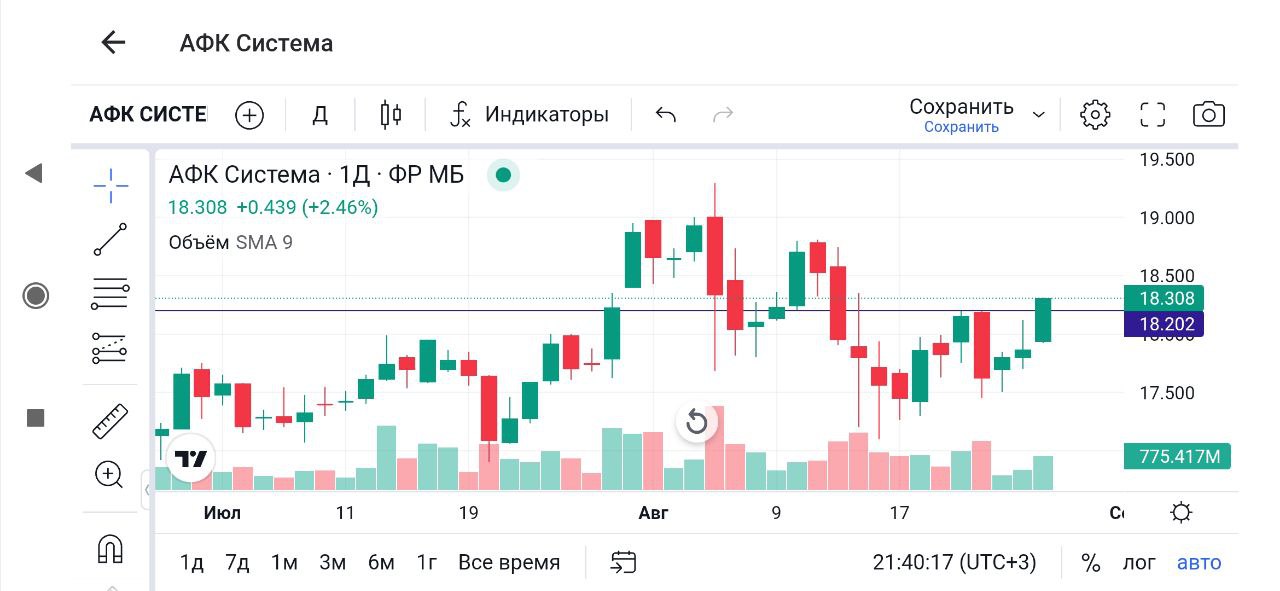Expand the Сохранить dropdown arrow
The width and height of the screenshot is (1280, 591).
click(x=1039, y=115)
